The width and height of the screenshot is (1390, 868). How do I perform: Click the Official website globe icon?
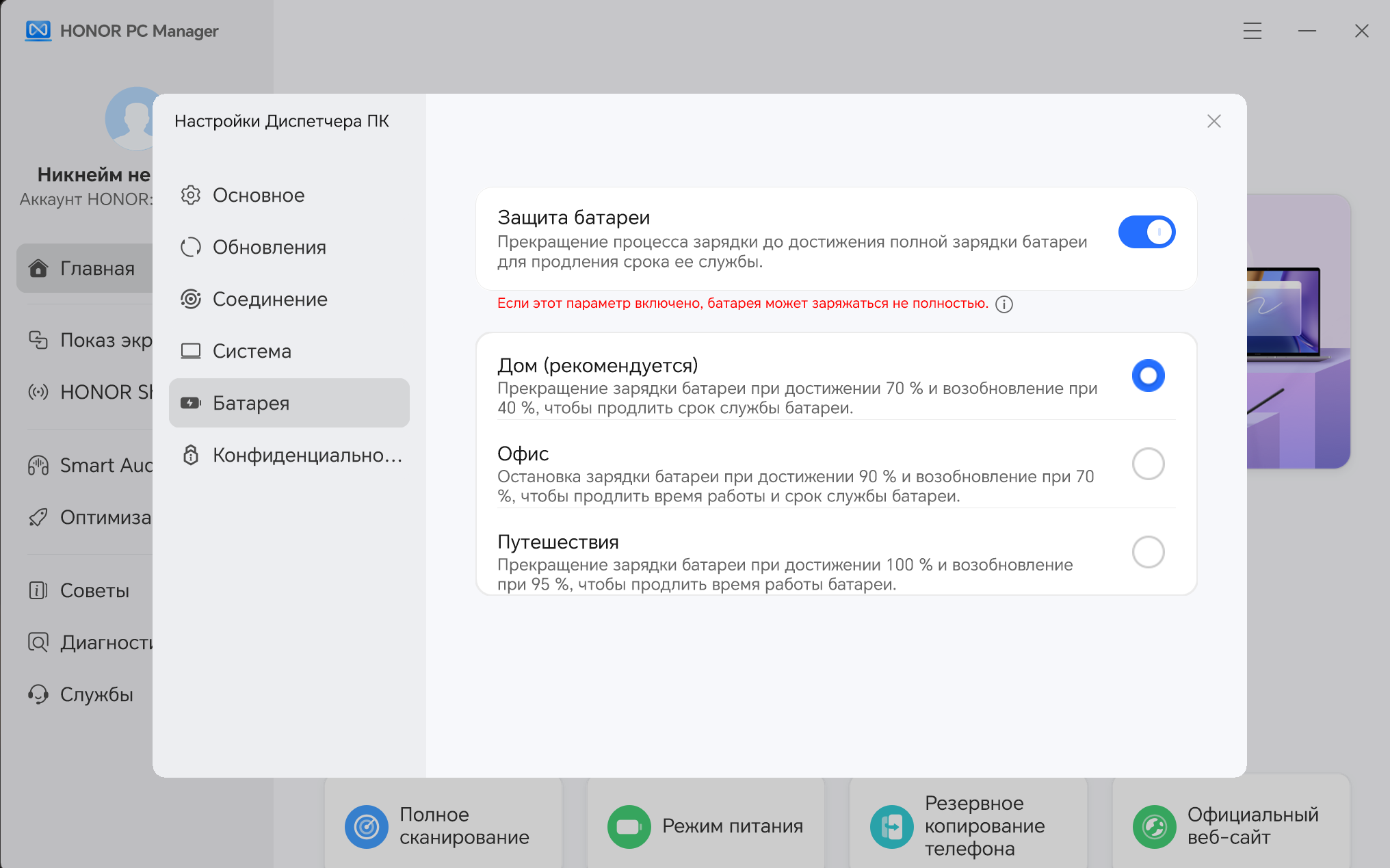pos(1154,826)
